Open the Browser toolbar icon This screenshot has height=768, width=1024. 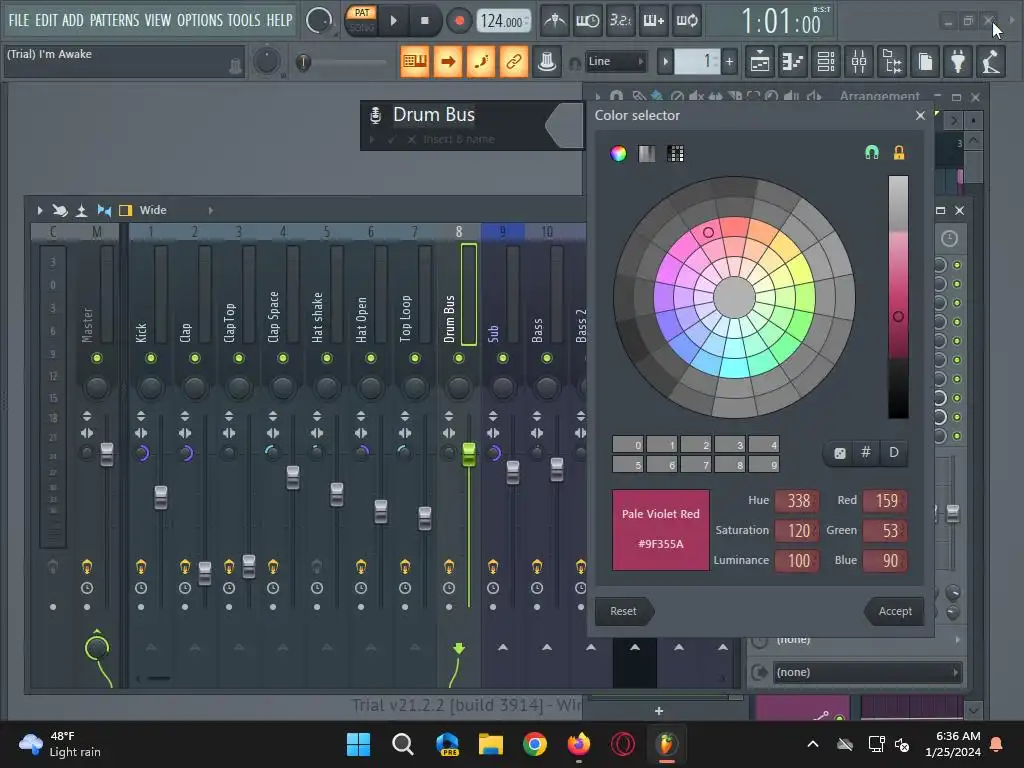pos(892,61)
